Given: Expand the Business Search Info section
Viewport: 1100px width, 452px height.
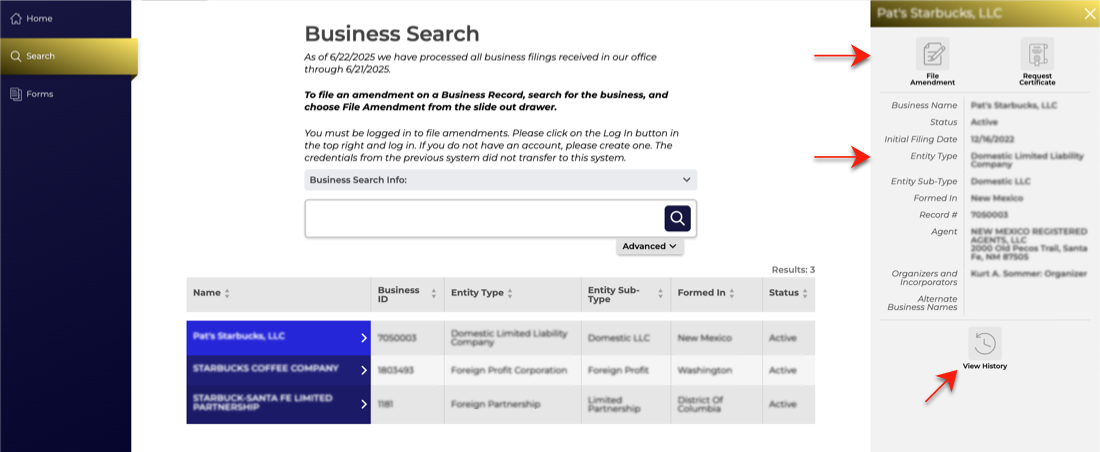Looking at the screenshot, I should point(500,180).
